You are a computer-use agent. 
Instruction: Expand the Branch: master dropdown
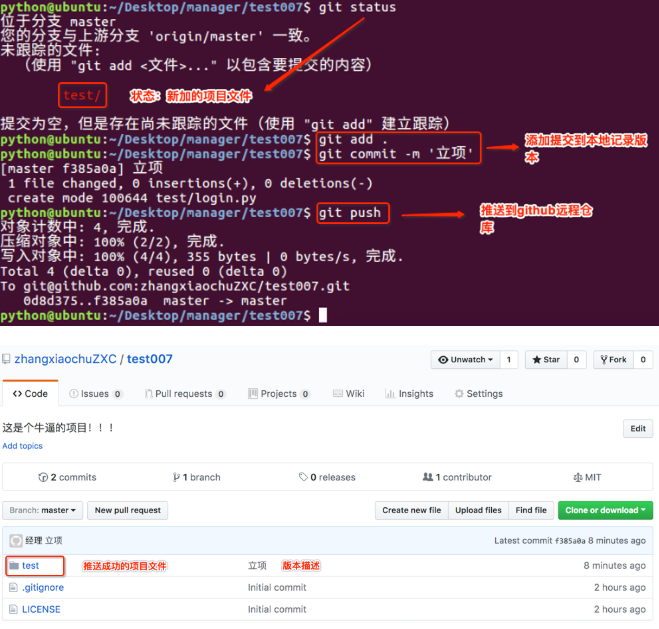pyautogui.click(x=42, y=511)
